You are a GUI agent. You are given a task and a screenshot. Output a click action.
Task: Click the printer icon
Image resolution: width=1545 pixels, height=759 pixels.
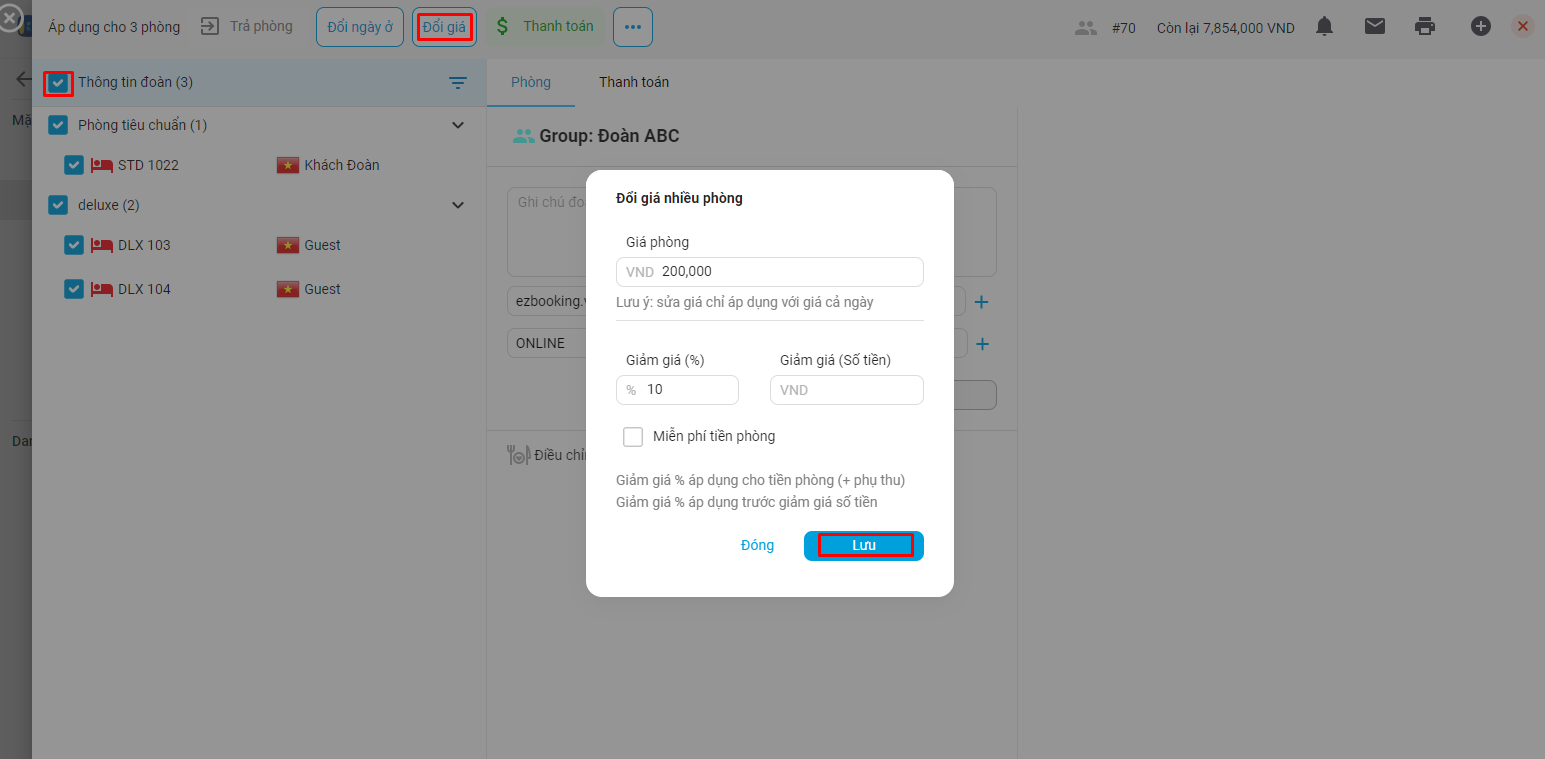[1425, 27]
